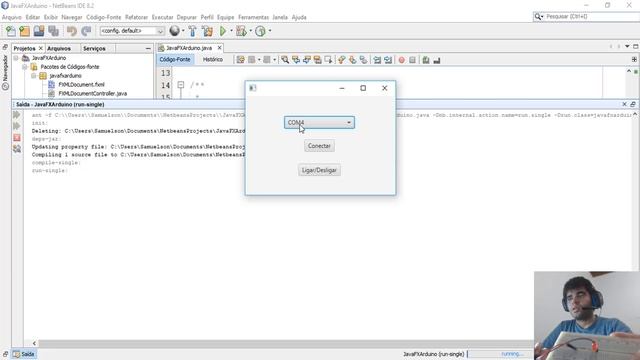This screenshot has width=640, height=360.
Task: Open the COM4 port combo box
Action: pyautogui.click(x=319, y=122)
